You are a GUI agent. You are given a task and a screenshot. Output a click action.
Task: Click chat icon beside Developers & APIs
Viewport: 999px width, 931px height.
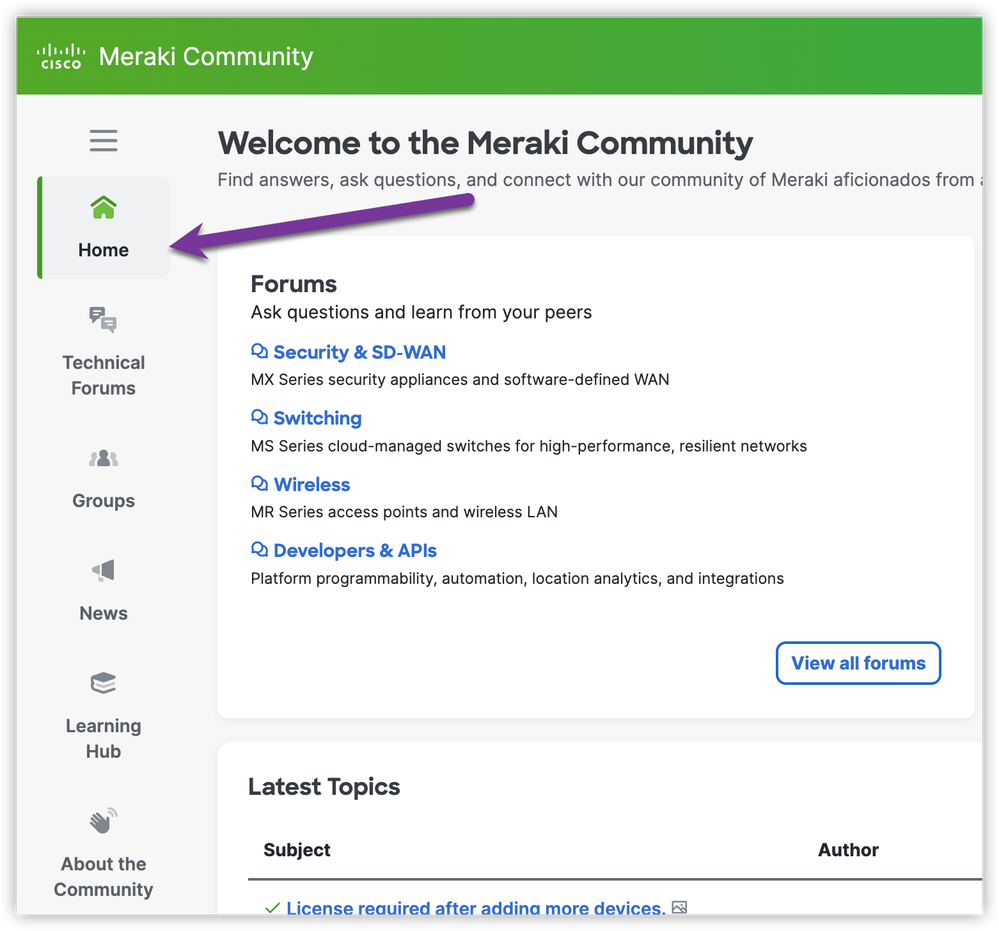coord(259,549)
